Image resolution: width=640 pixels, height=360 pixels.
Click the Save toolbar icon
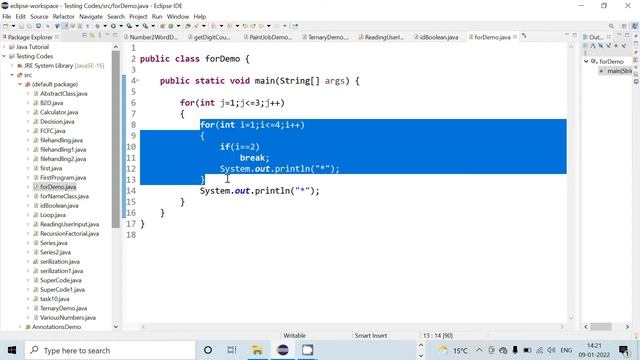tap(21, 26)
